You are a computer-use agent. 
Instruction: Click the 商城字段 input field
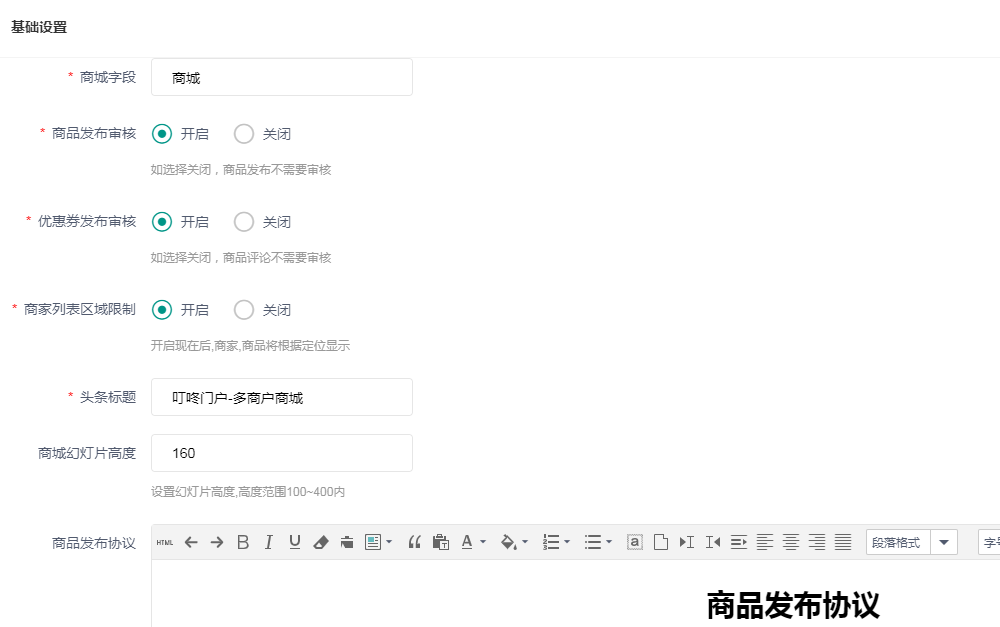tap(282, 77)
